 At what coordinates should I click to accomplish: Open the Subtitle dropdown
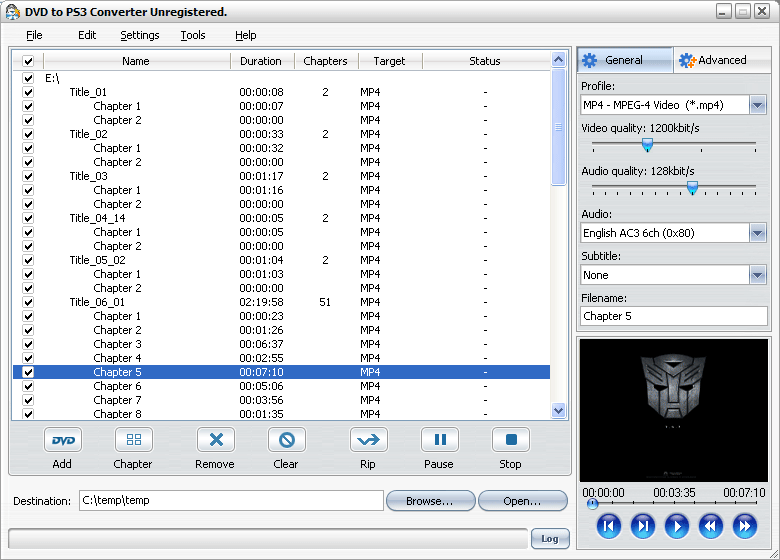point(758,275)
